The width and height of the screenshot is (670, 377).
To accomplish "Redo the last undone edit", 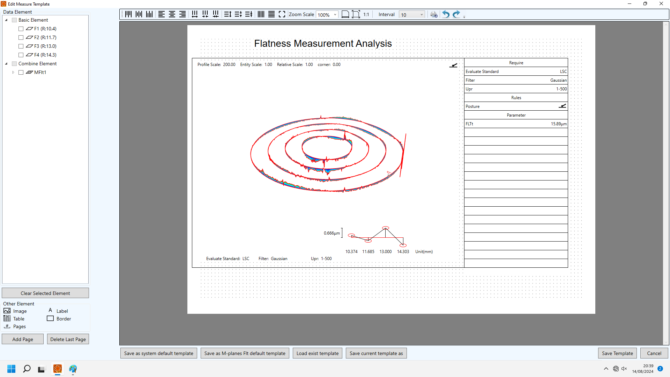I will 456,14.
